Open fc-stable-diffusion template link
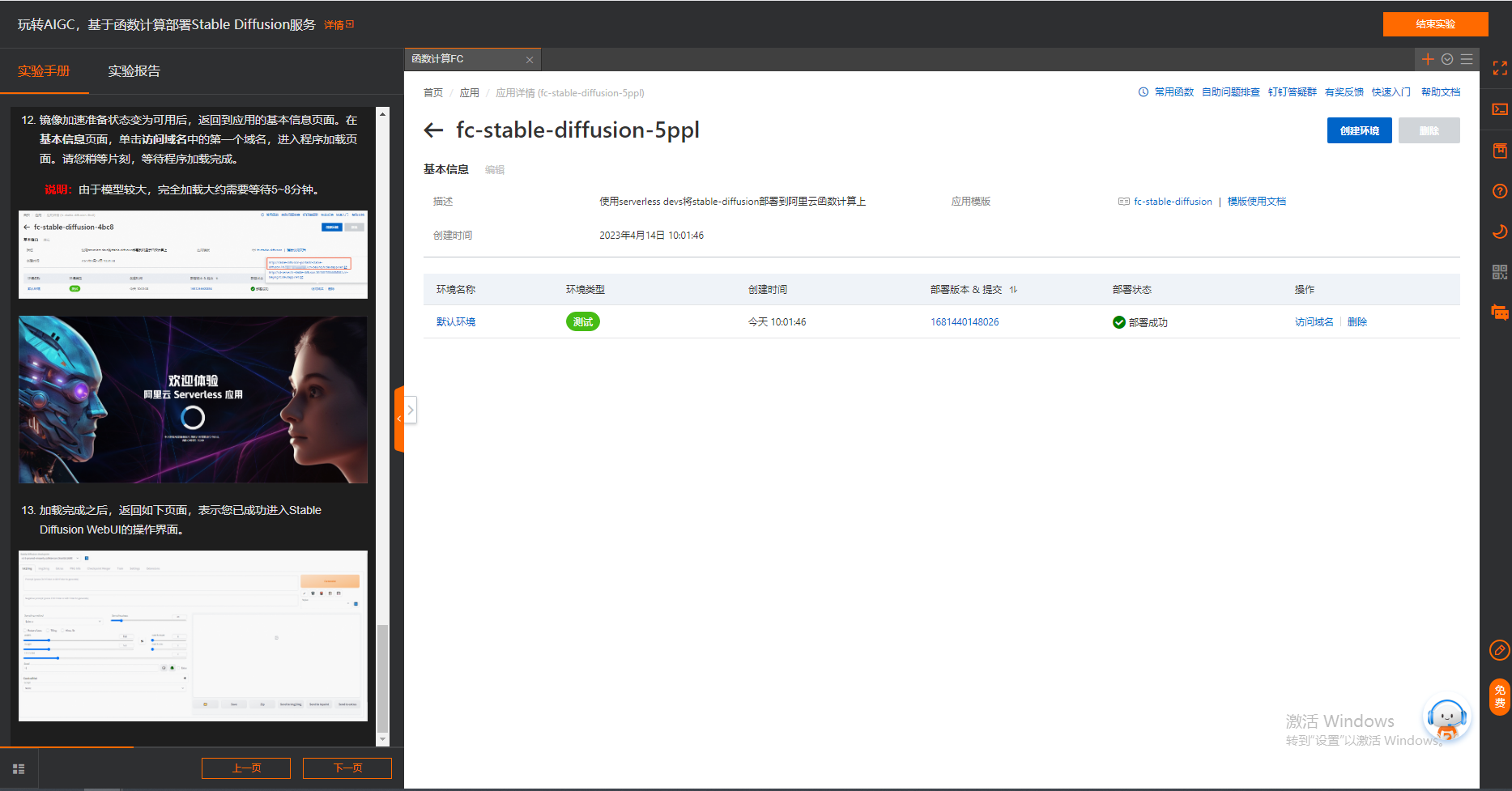This screenshot has width=1512, height=791. coord(1173,202)
